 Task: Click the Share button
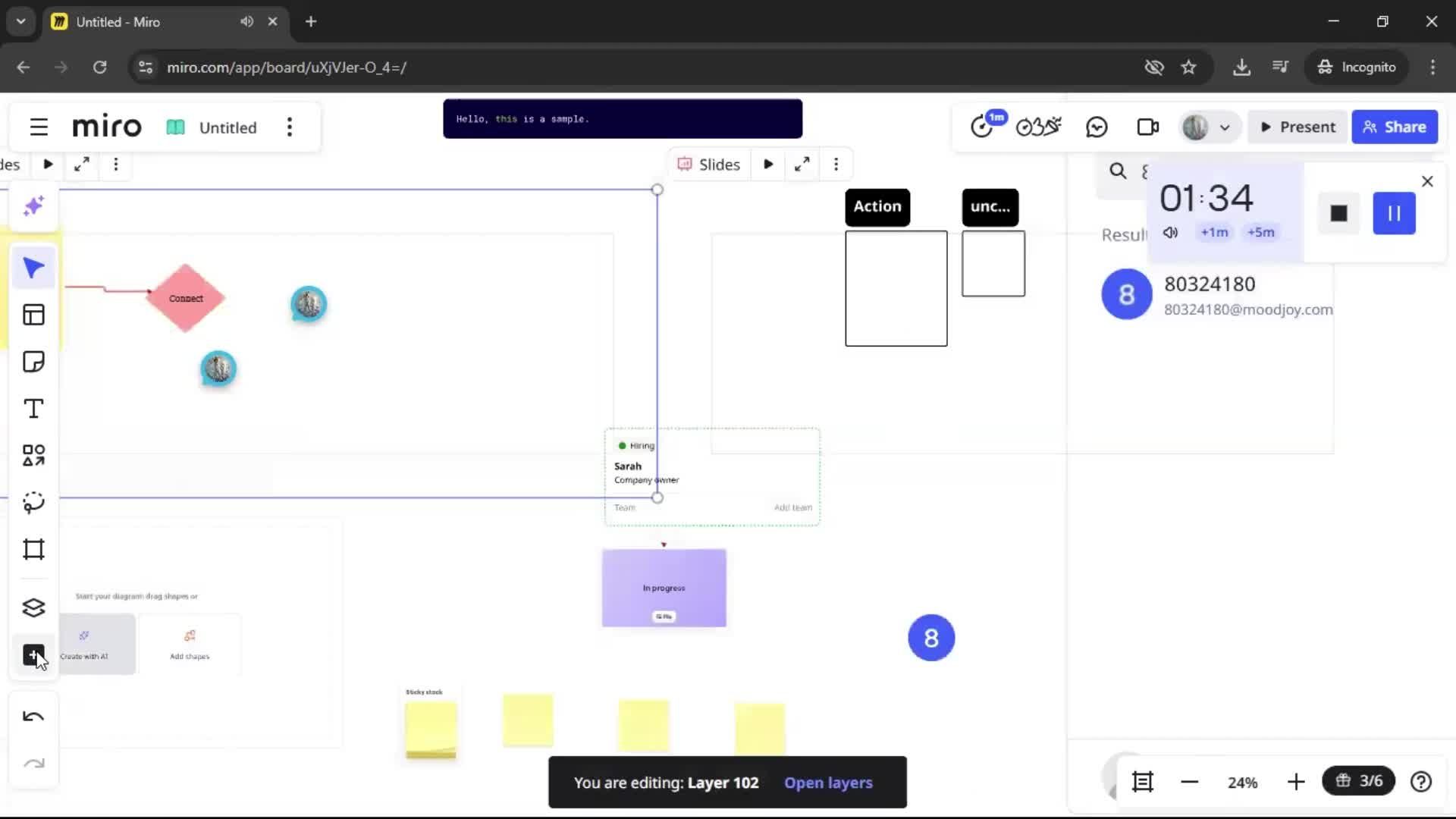(1395, 127)
